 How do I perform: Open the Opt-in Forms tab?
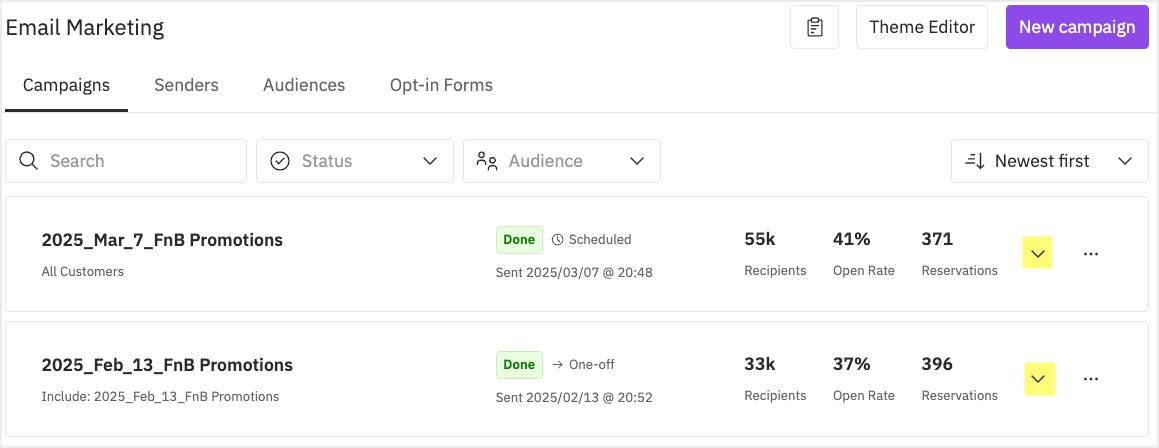point(441,85)
